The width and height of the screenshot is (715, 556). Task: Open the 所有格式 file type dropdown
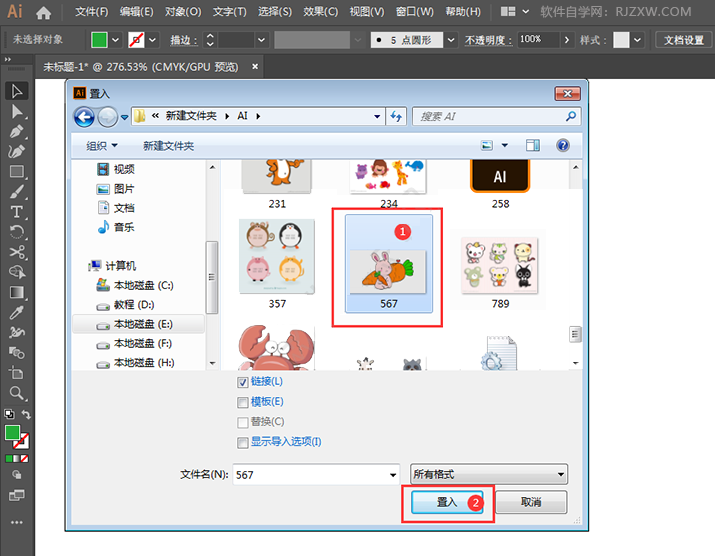coord(489,474)
